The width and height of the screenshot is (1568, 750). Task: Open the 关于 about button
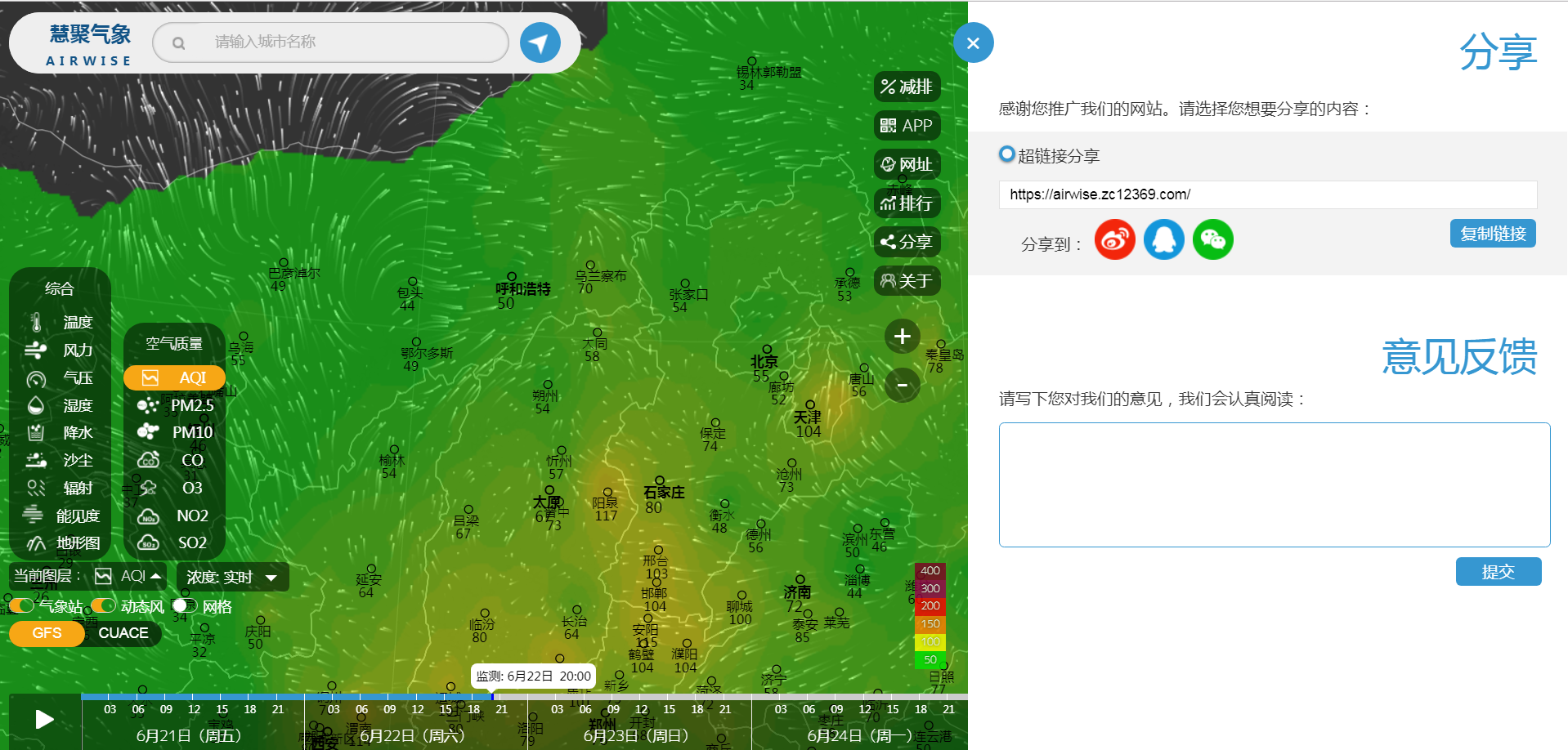pyautogui.click(x=907, y=281)
